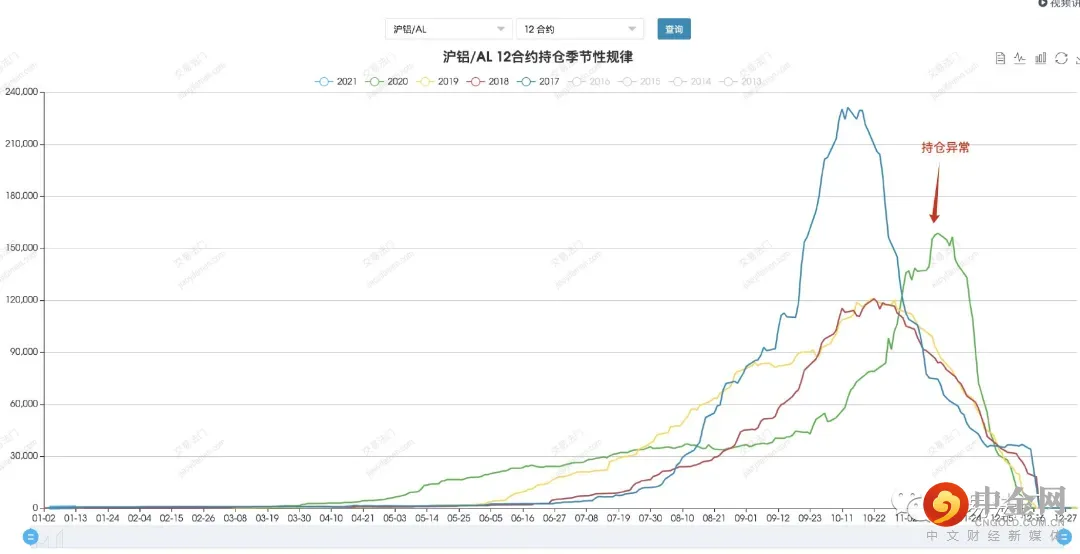
Task: Click the 持仓异常 annotation label
Action: tap(945, 148)
